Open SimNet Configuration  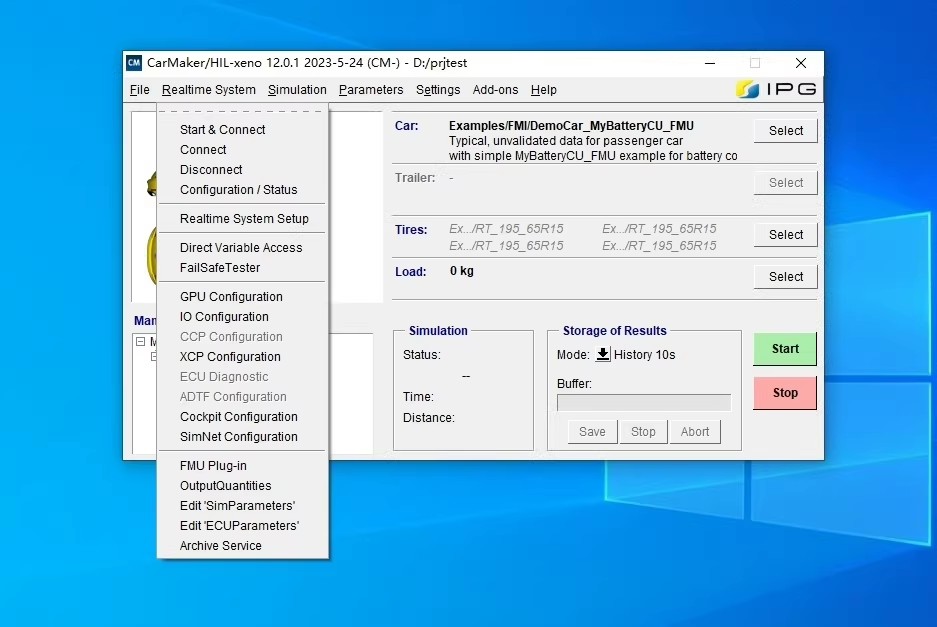coord(243,437)
